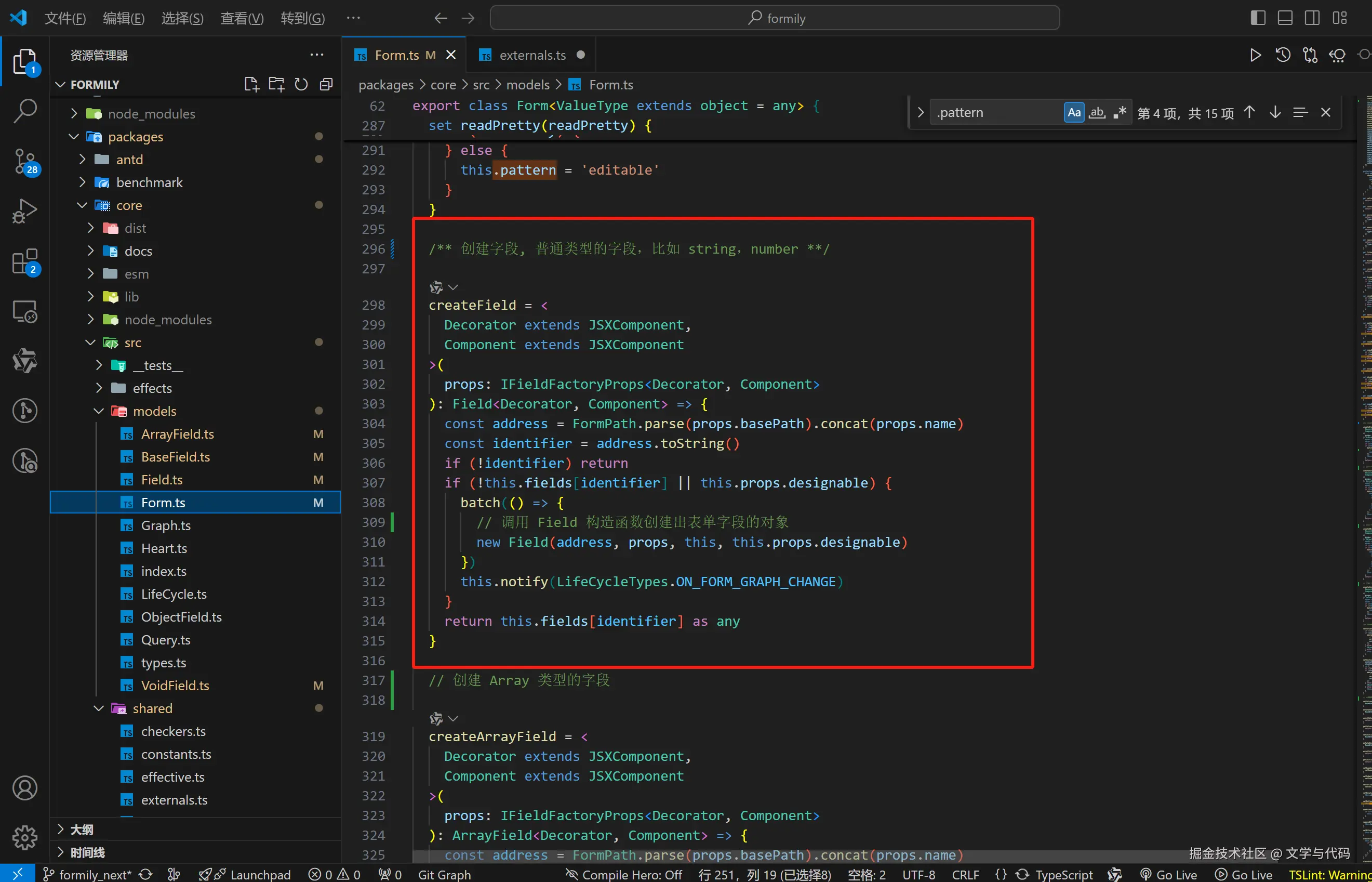
Task: Open Source Control view with 28 changes
Action: [x=24, y=162]
